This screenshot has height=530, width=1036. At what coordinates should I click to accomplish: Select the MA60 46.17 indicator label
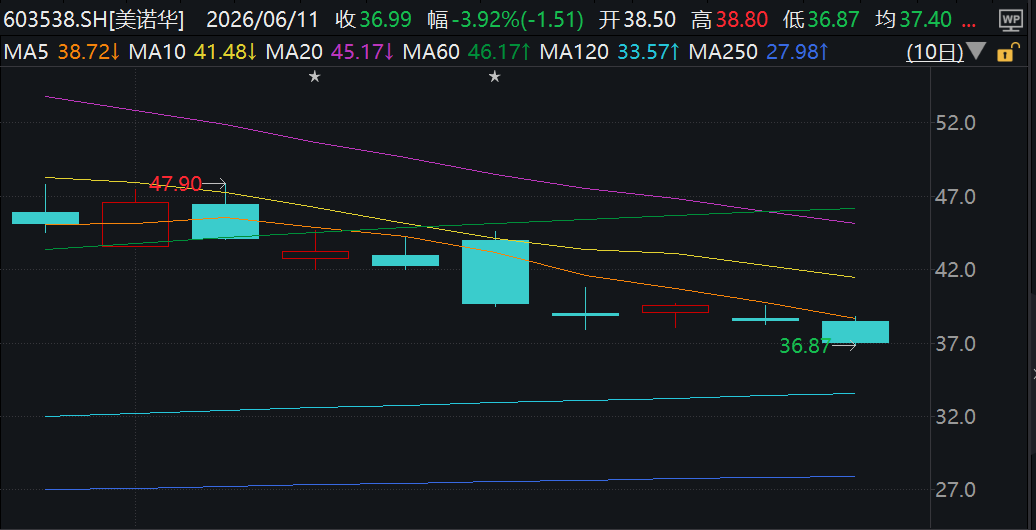467,52
